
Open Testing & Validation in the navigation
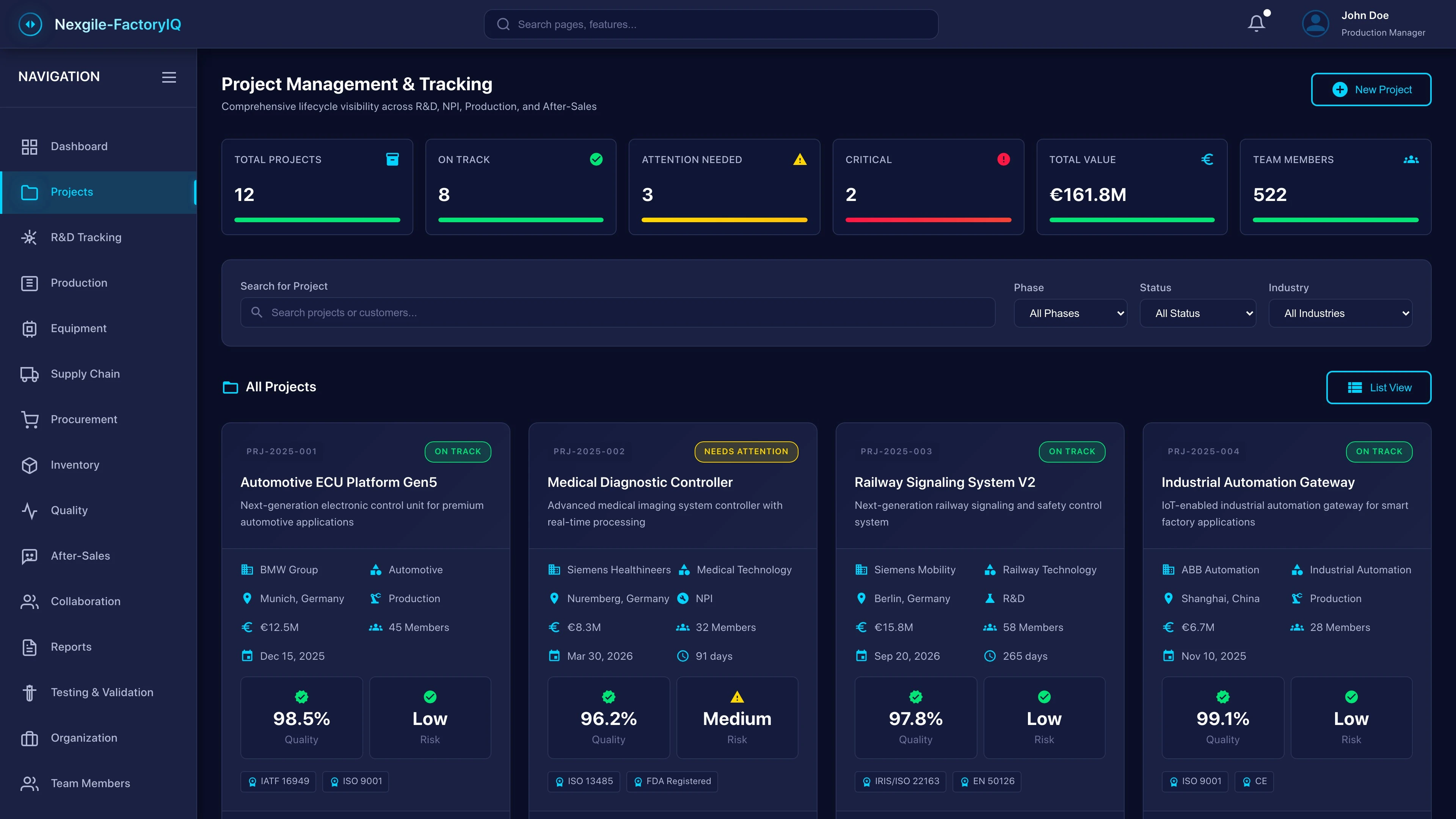point(101,692)
